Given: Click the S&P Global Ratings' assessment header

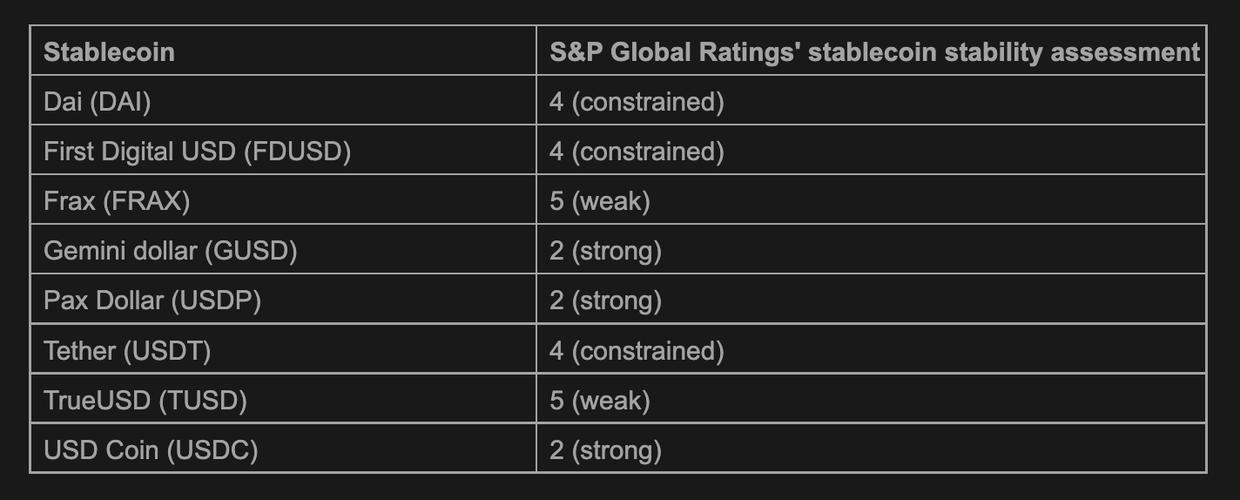Looking at the screenshot, I should pos(874,52).
